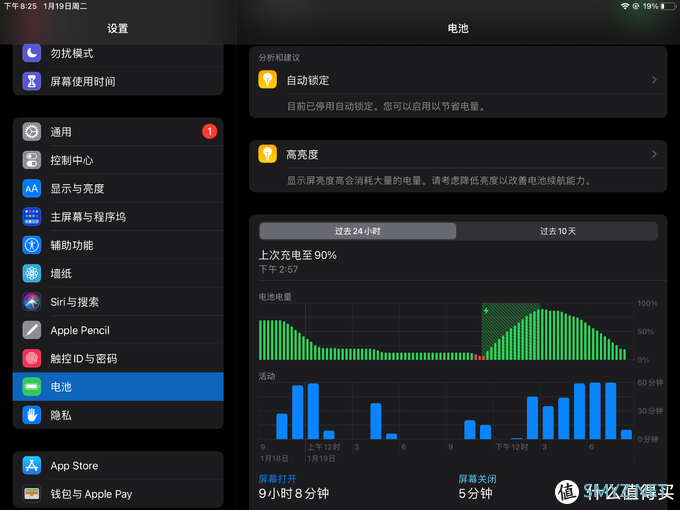Viewport: 680px width, 510px height.
Task: Tap the Wallpaper flower icon
Action: [32, 273]
